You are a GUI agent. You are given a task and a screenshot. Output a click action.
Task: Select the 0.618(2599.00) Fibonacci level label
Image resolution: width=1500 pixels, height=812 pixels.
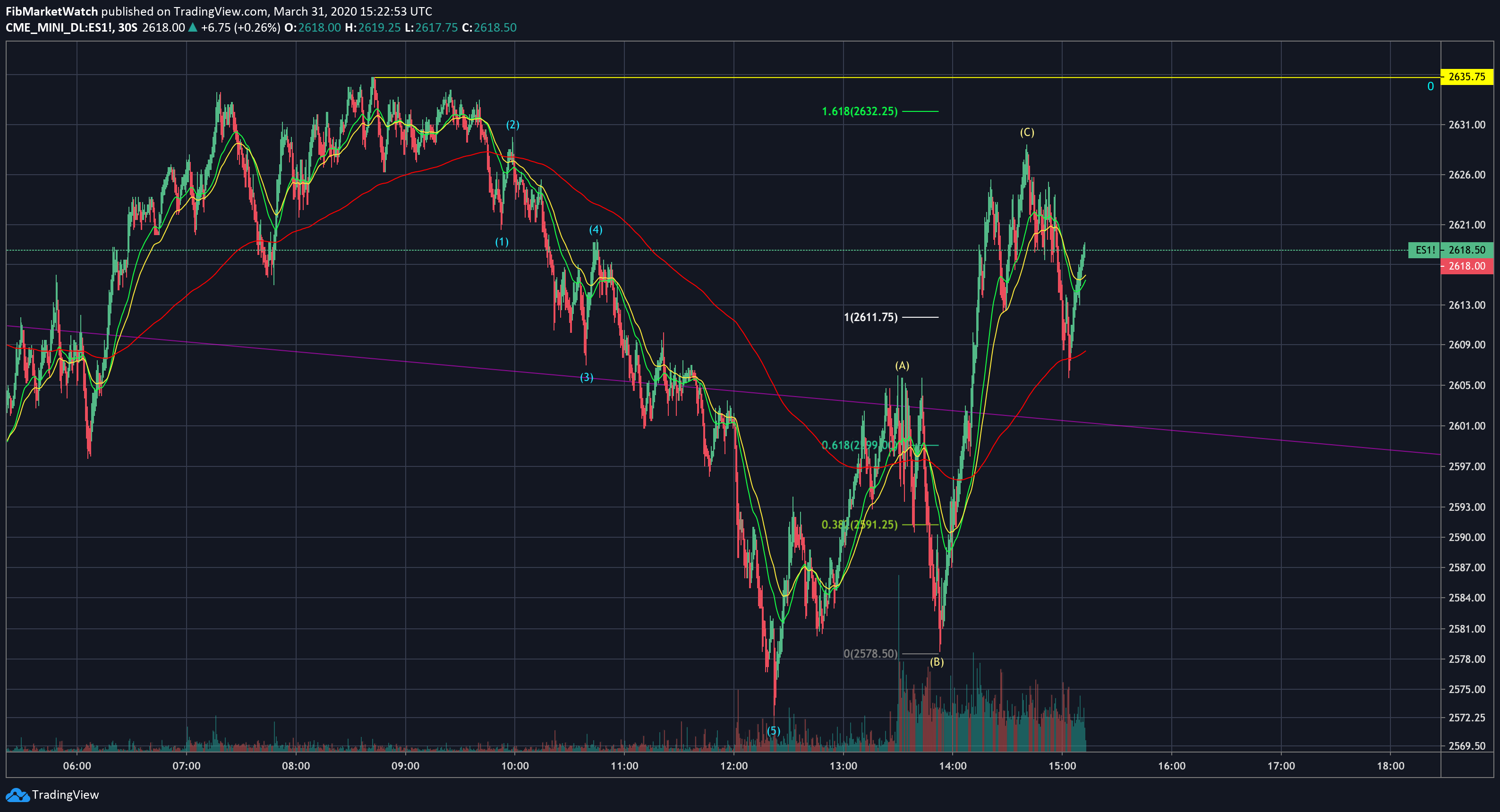[x=860, y=445]
